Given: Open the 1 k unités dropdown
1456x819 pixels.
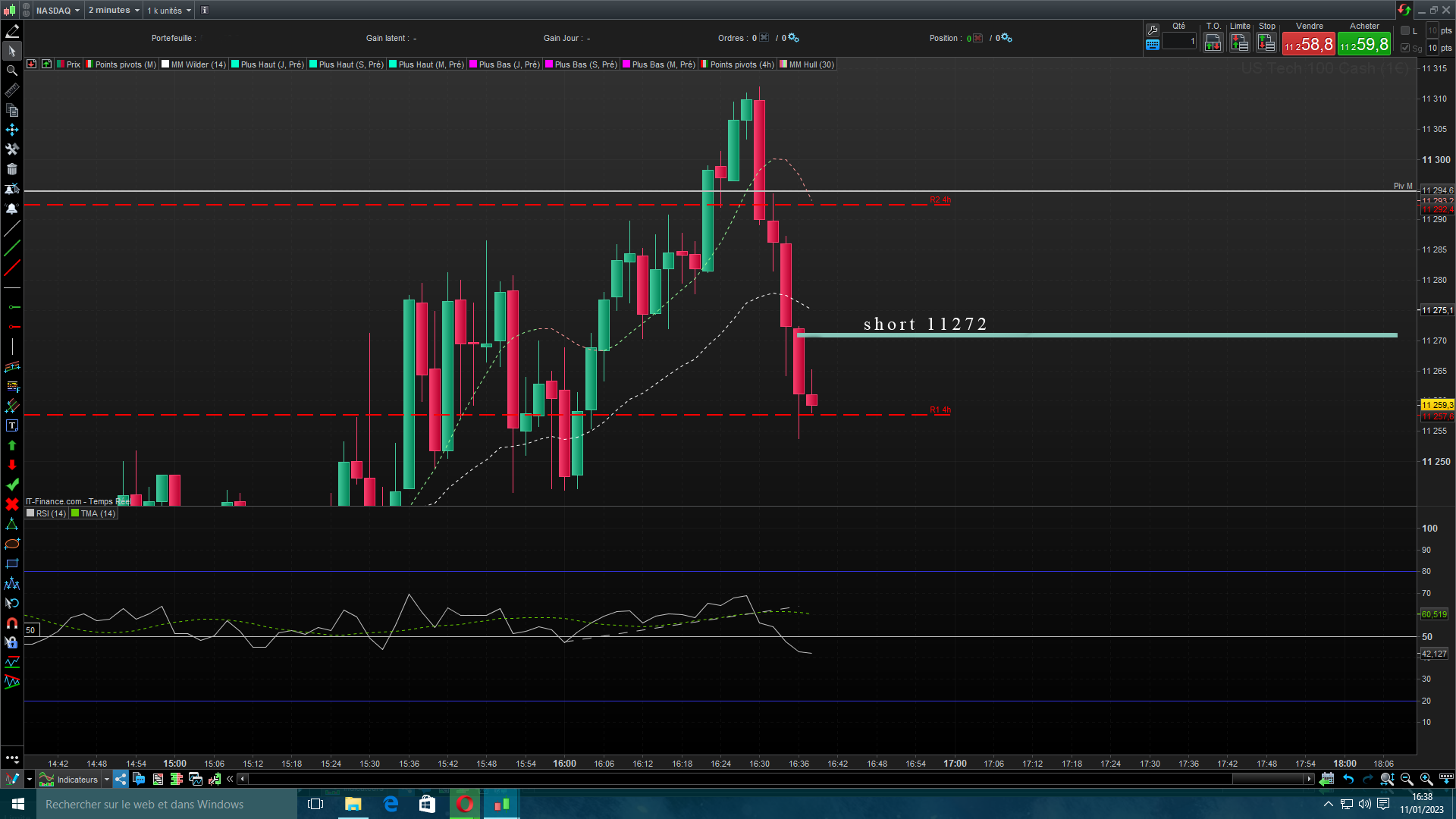Looking at the screenshot, I should [168, 10].
